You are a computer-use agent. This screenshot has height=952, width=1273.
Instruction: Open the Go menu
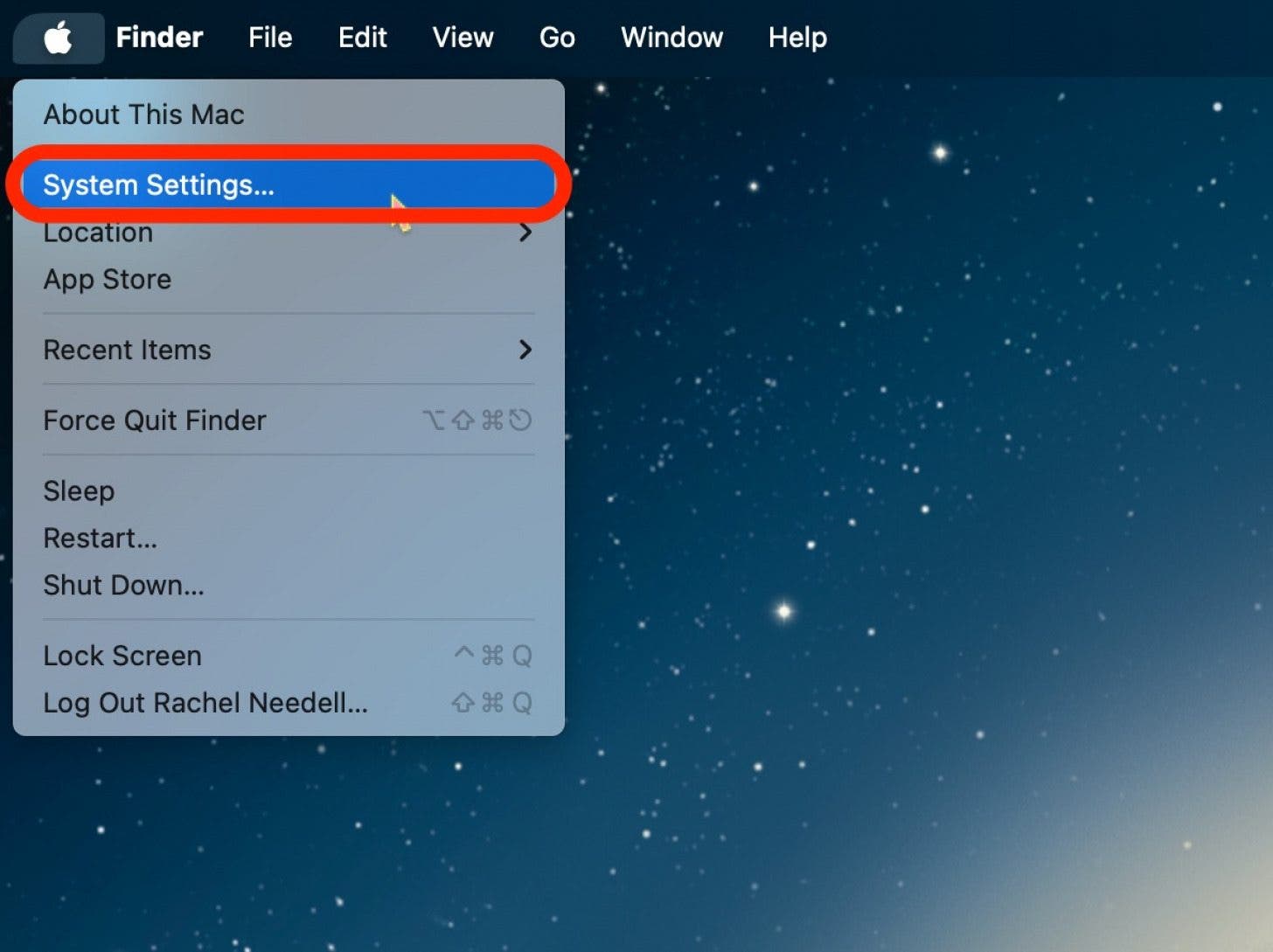click(x=556, y=38)
